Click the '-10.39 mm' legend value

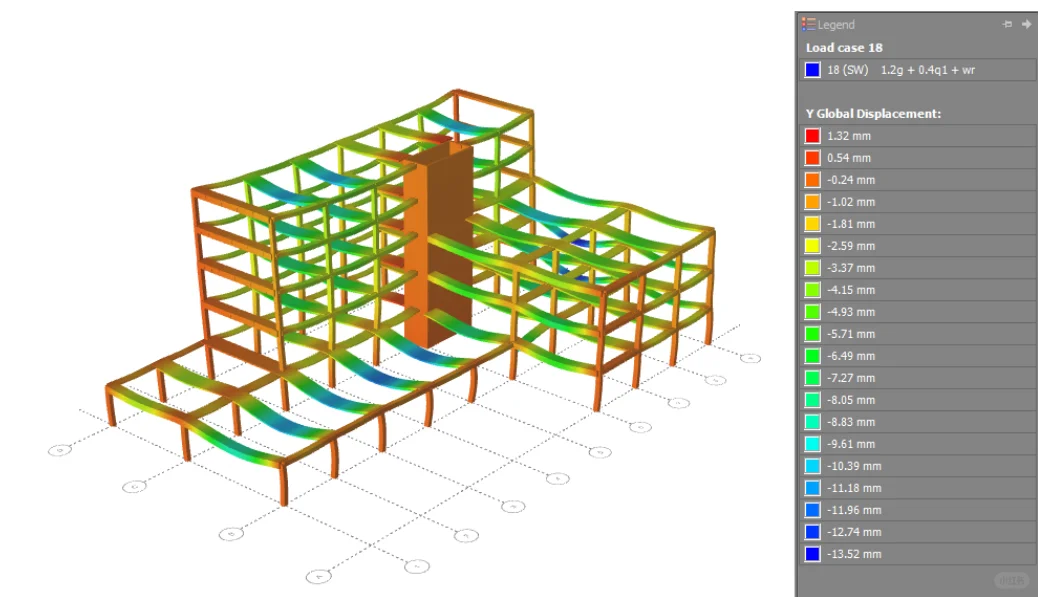[x=854, y=466]
